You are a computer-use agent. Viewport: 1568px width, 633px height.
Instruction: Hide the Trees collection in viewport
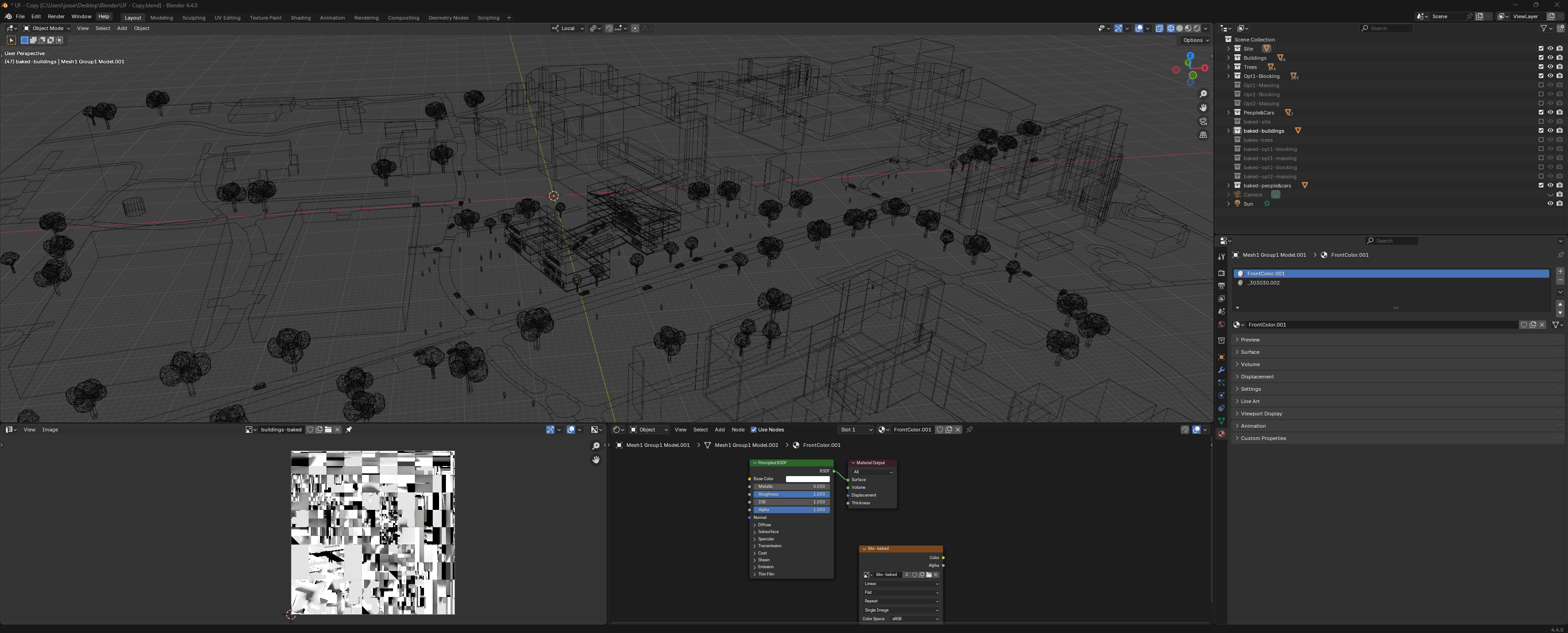click(x=1550, y=67)
